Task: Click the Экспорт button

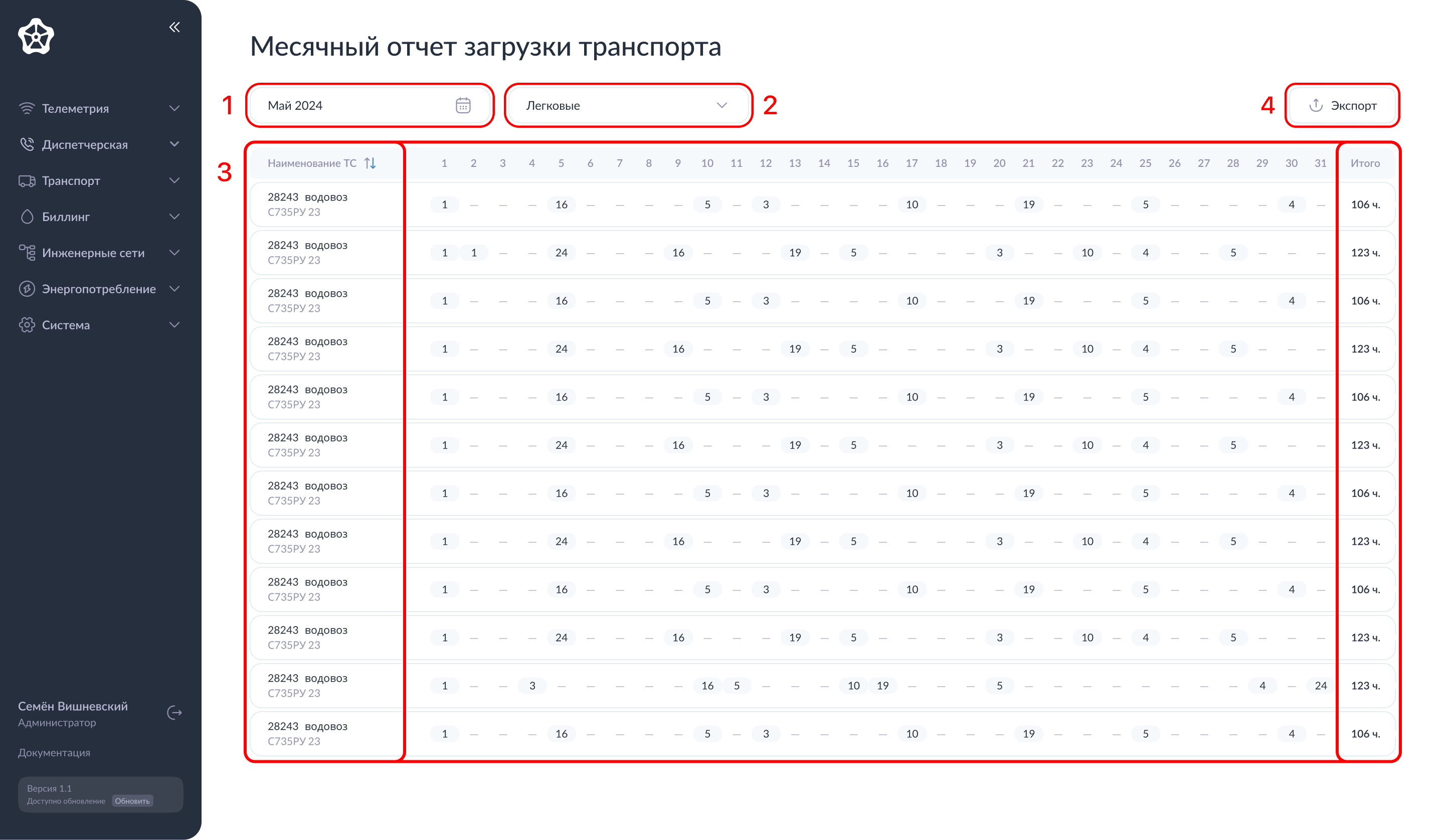Action: (x=1342, y=105)
